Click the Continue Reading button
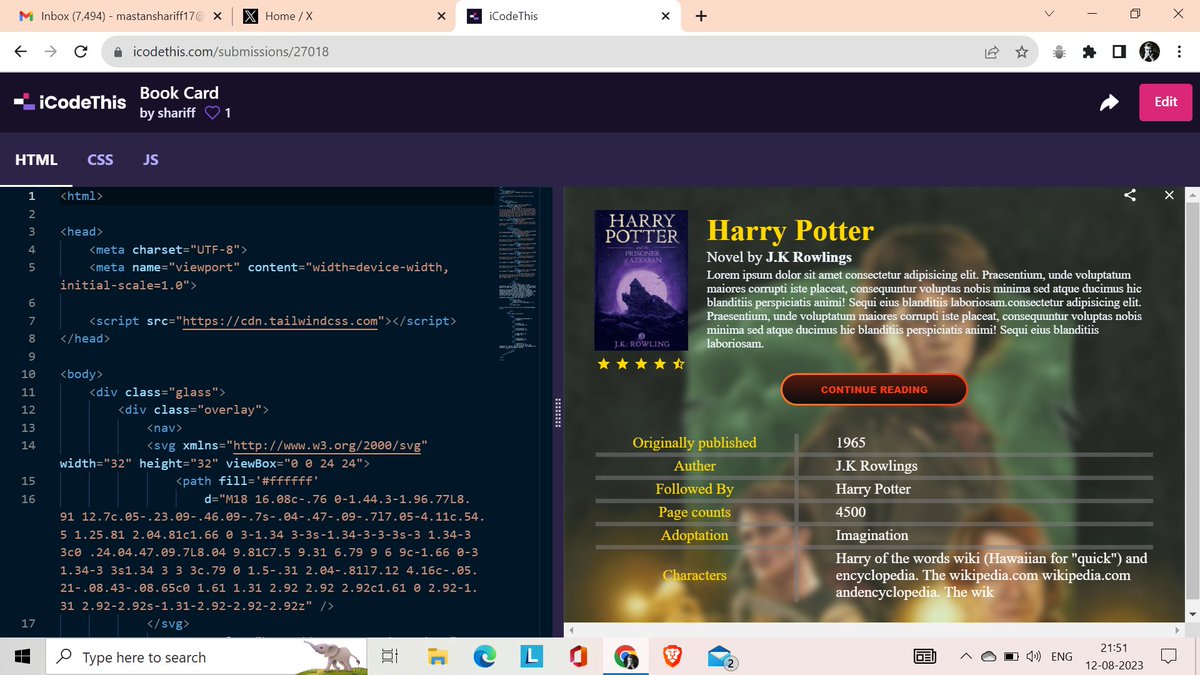 tap(874, 389)
